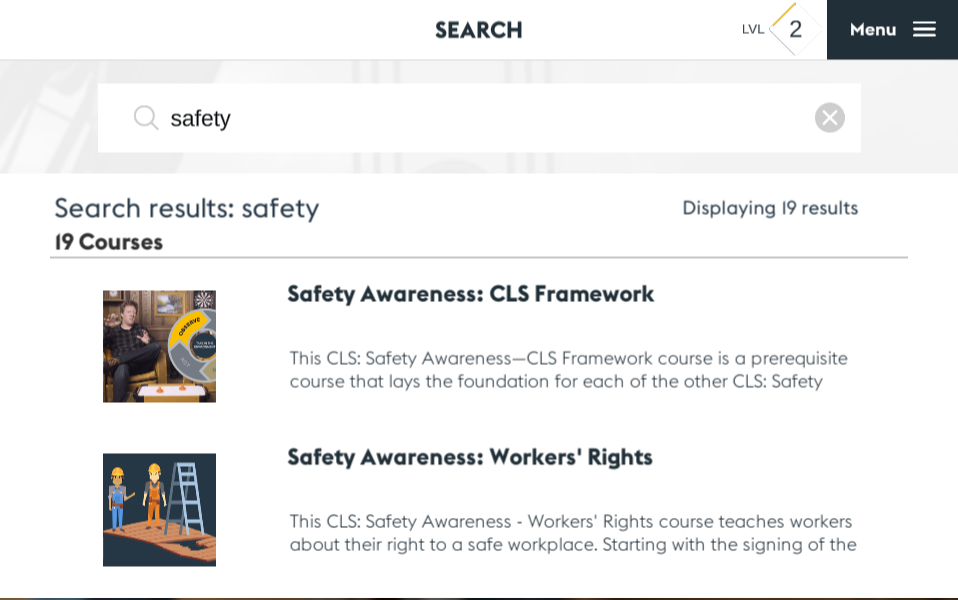
Task: Click the dartboard in the CLS Framework thumbnail
Action: click(x=205, y=300)
